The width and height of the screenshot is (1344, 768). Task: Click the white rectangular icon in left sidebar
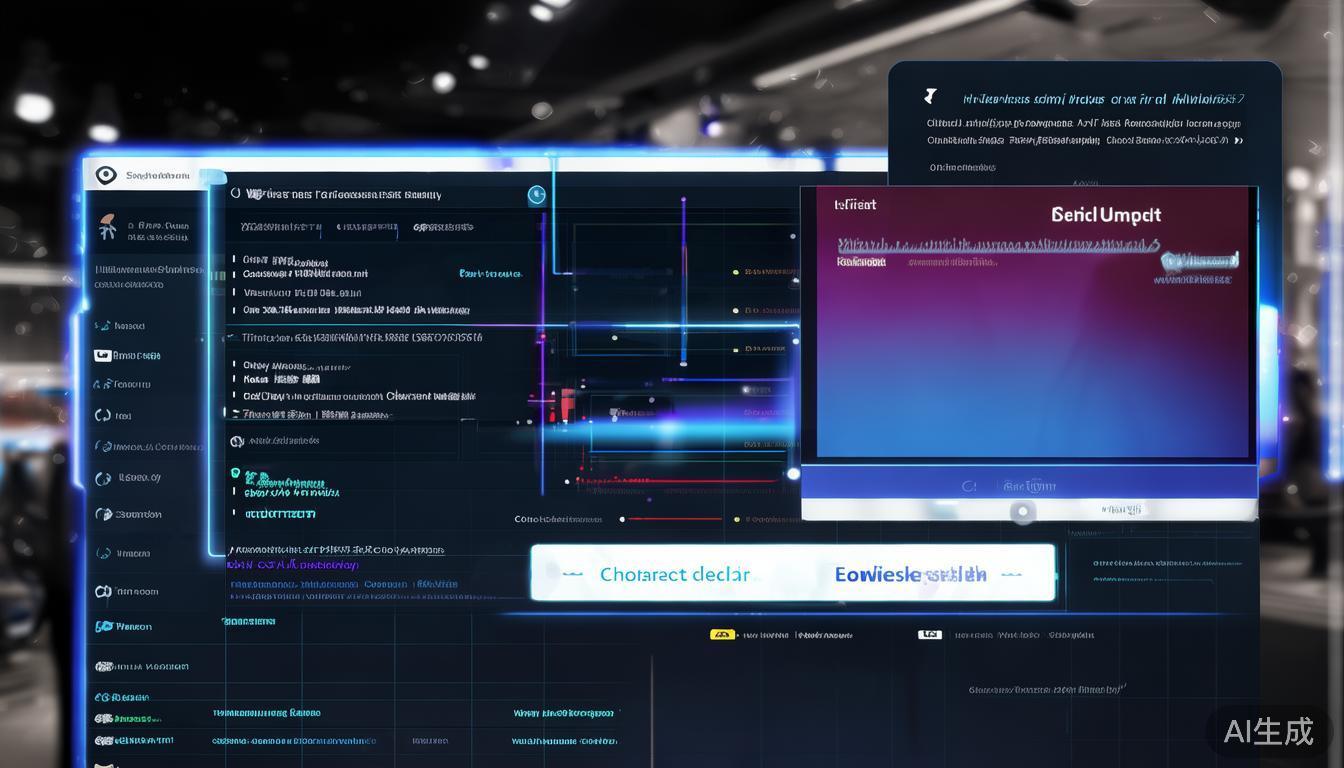click(102, 355)
